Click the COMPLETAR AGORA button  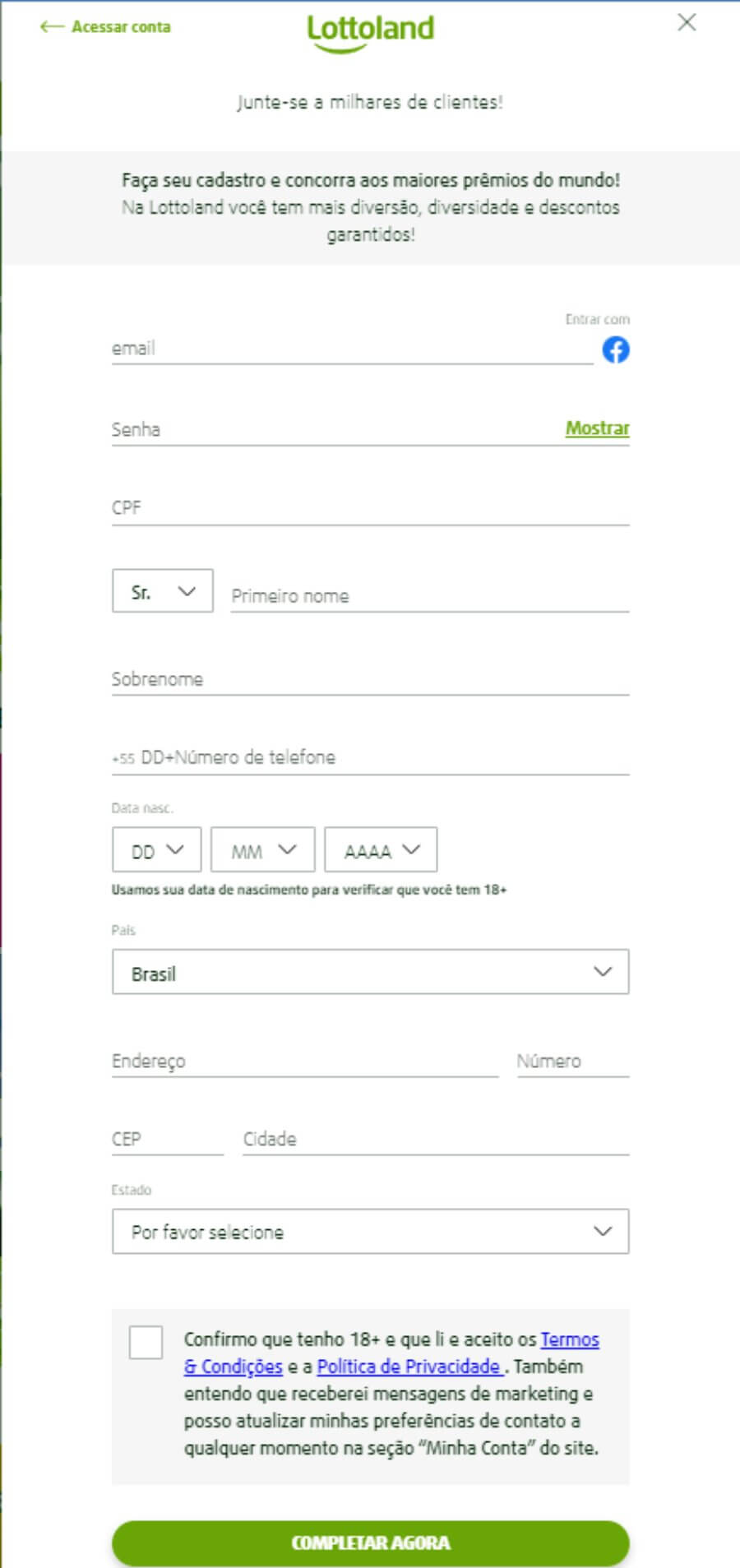(x=370, y=1543)
